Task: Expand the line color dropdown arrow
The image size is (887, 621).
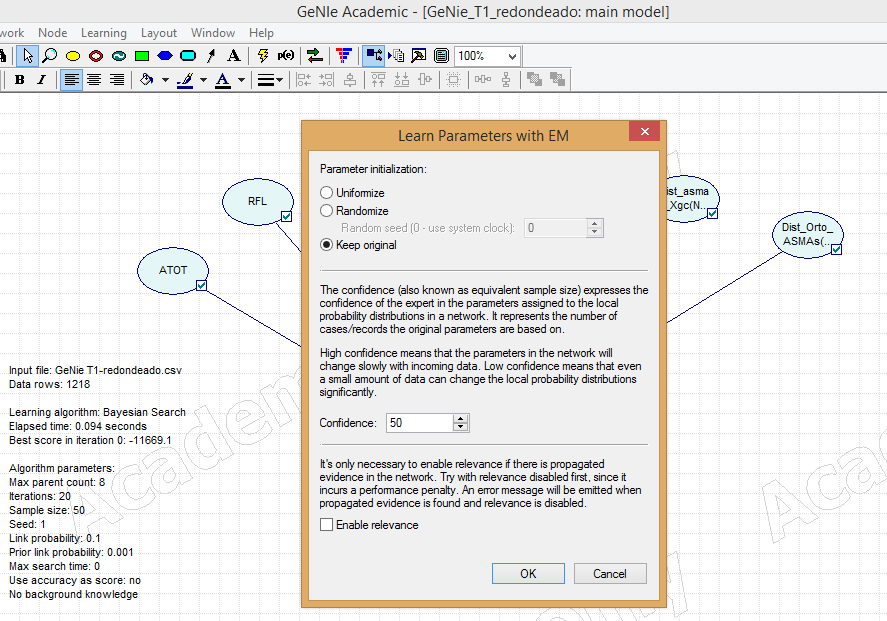Action: (203, 80)
